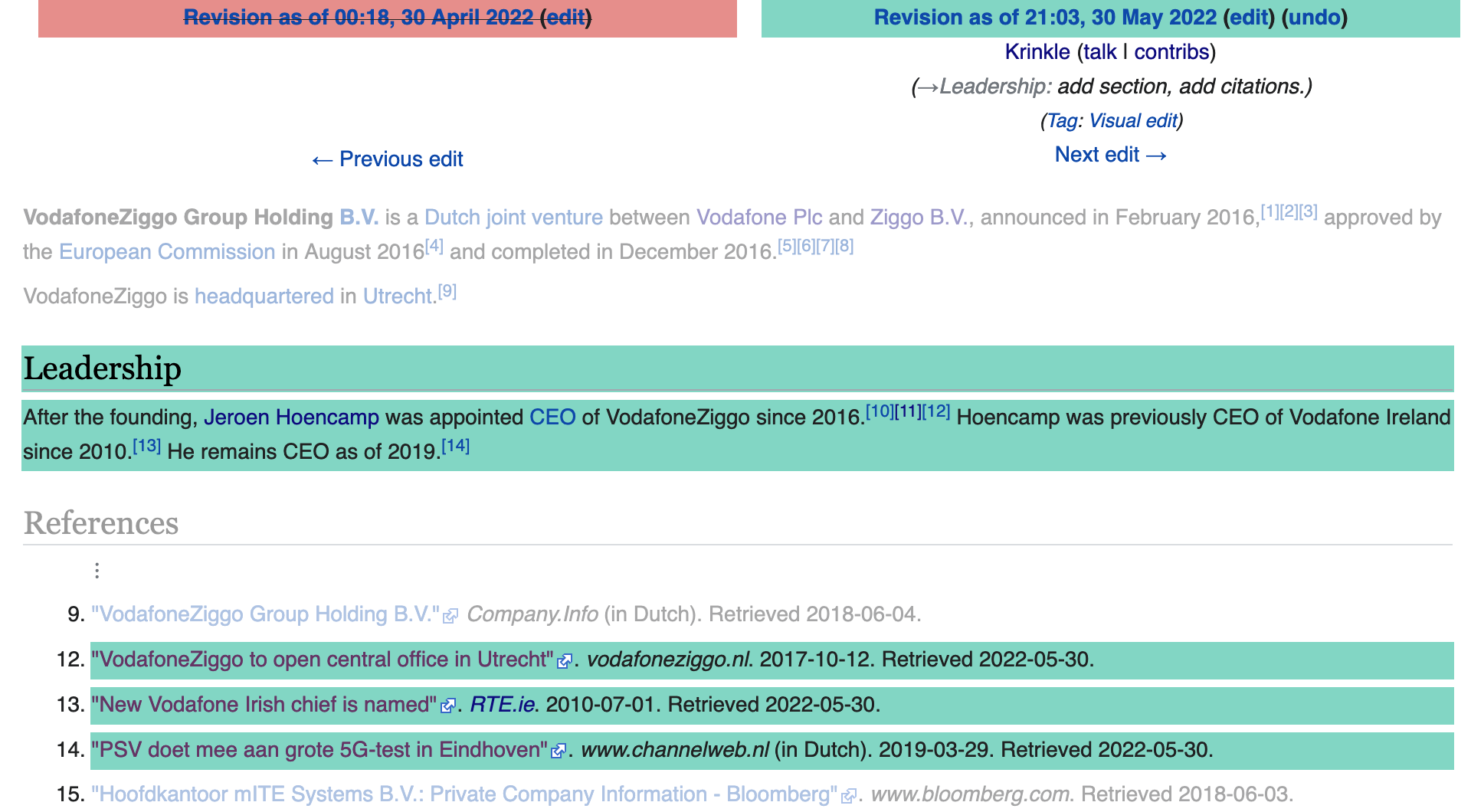Open Jeroen Hoencamp link
Screen dimensions: 1471x812
[x=291, y=417]
